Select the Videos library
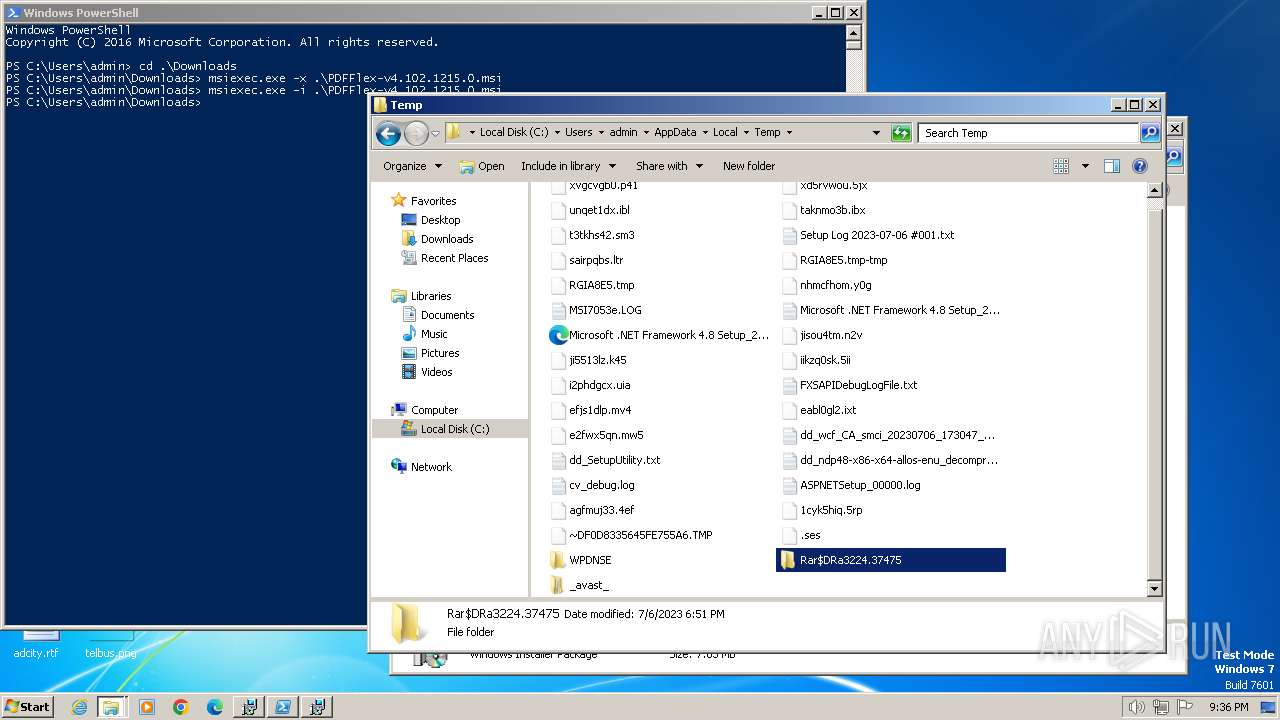The width and height of the screenshot is (1280, 720). click(436, 371)
